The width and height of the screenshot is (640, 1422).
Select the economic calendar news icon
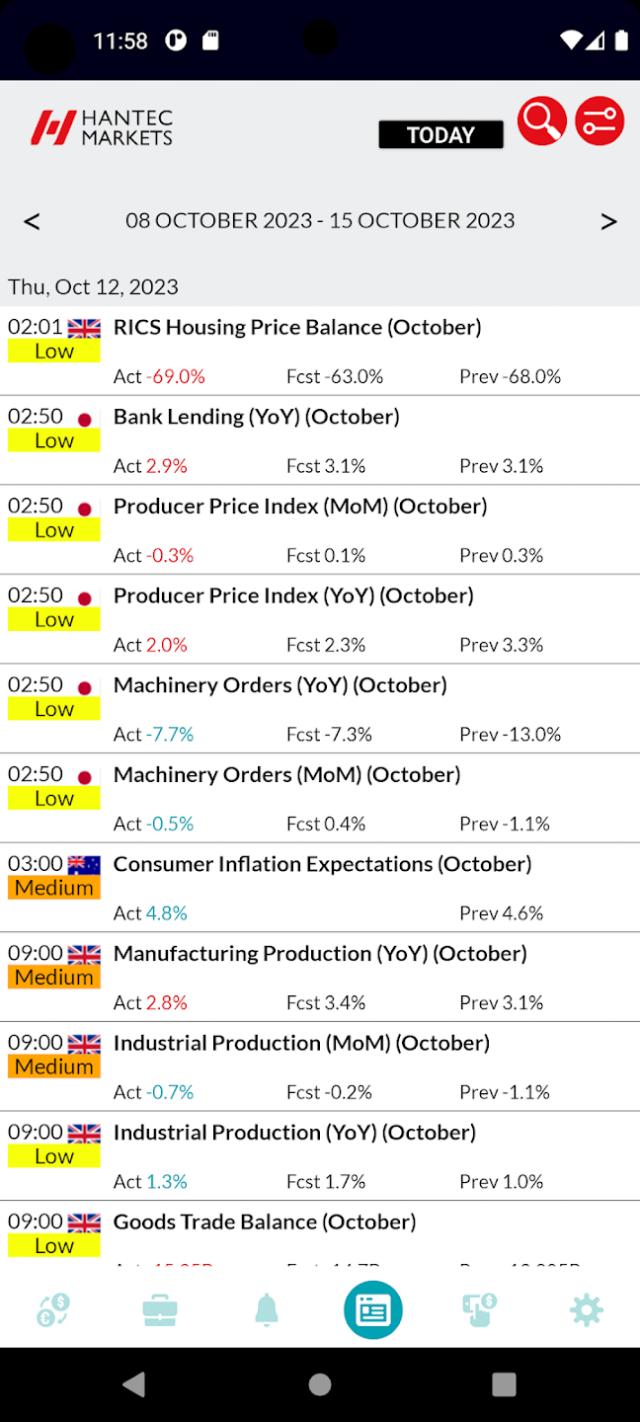click(x=373, y=1309)
